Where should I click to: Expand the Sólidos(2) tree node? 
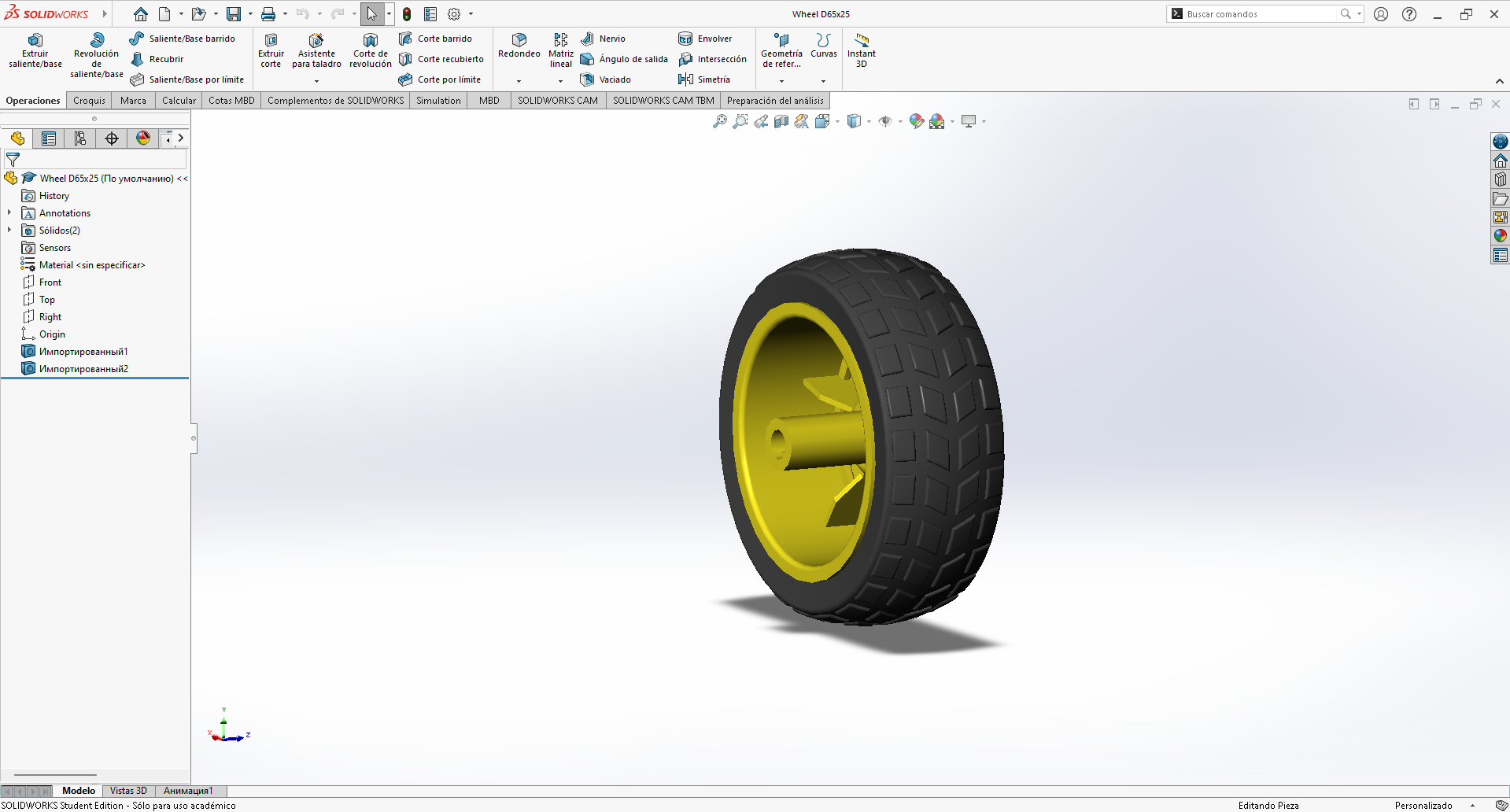point(9,230)
